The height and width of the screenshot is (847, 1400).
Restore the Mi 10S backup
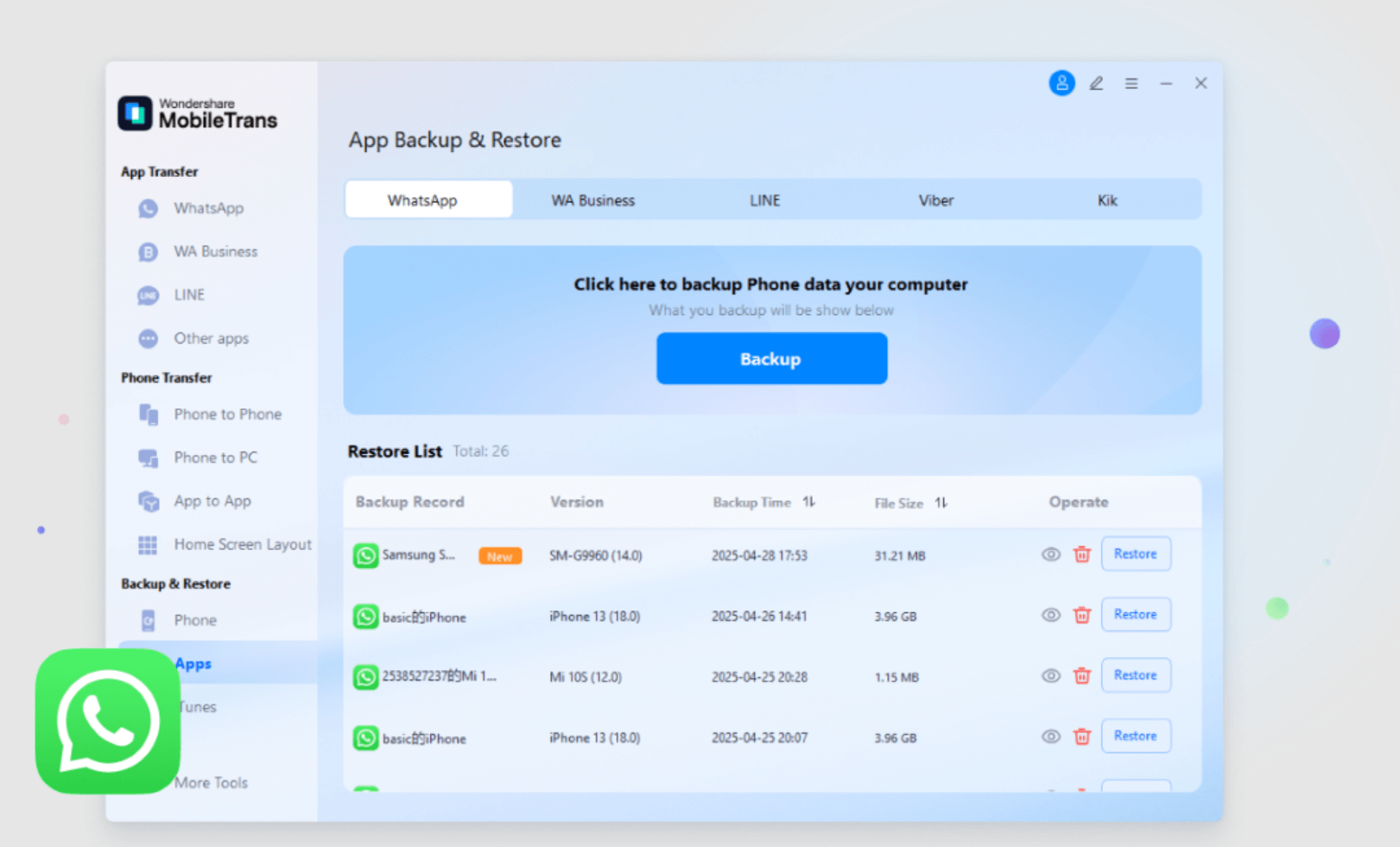(x=1136, y=675)
